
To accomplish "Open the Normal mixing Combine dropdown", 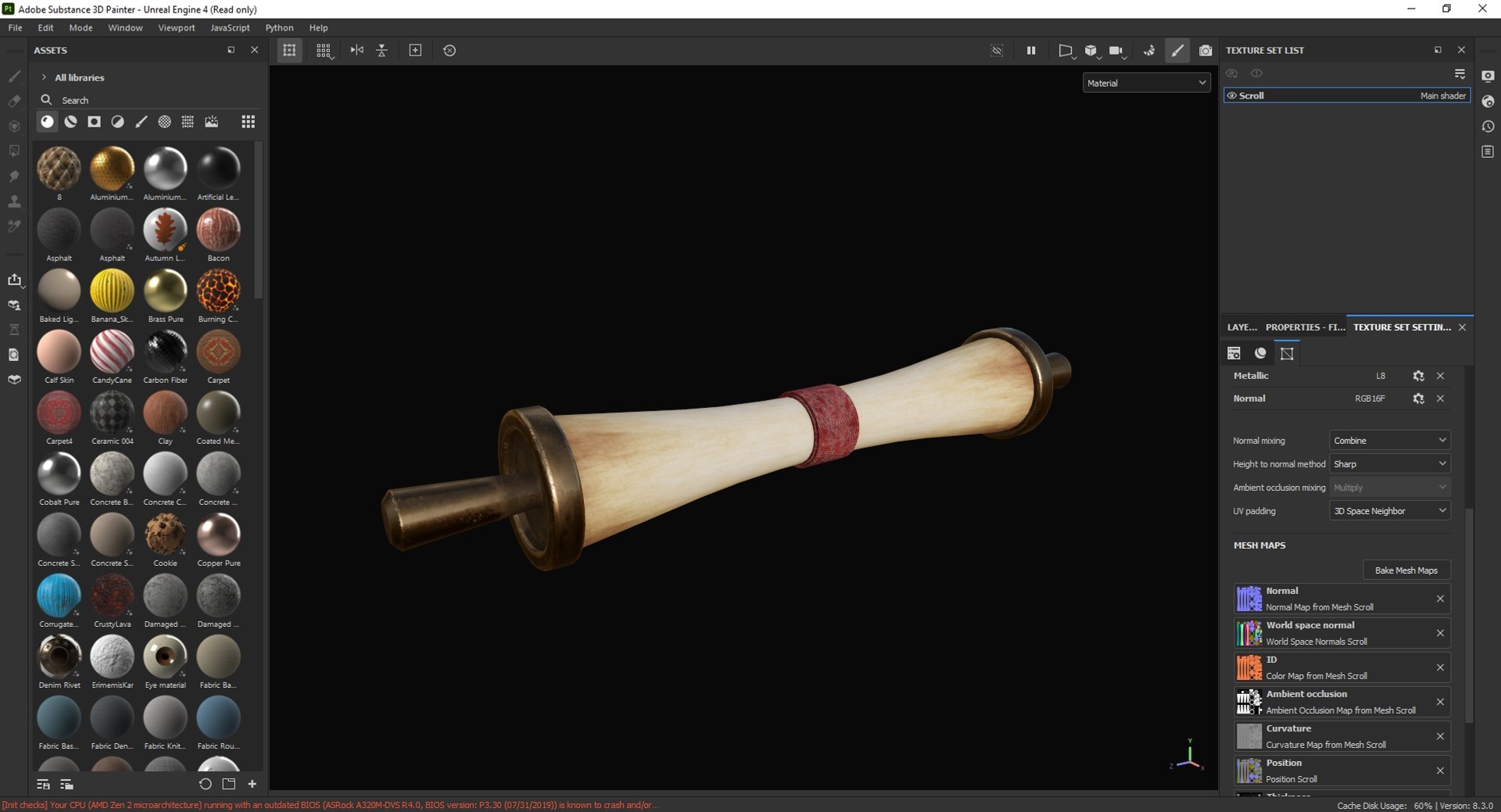I will coord(1389,441).
